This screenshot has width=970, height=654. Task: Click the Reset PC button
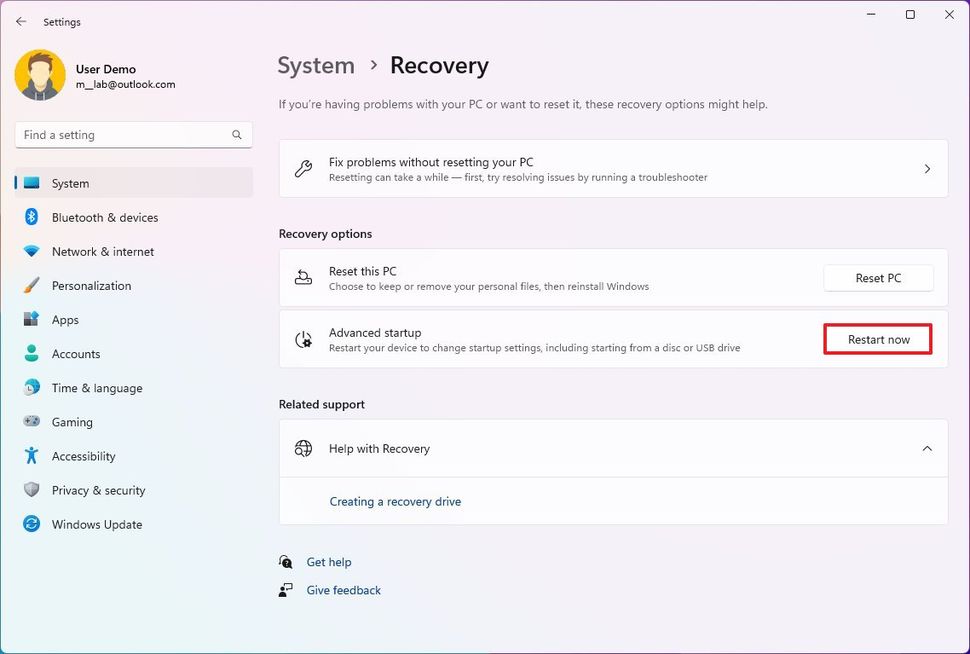tap(878, 278)
